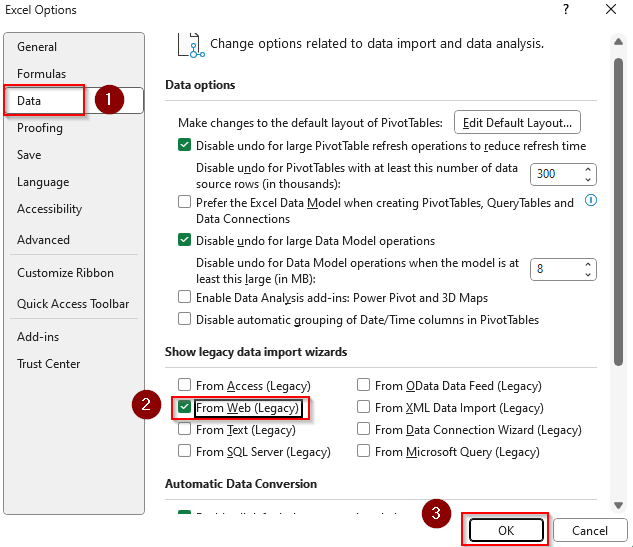Image resolution: width=633 pixels, height=547 pixels.
Task: Uncheck From Web (Legacy)
Action: 184,407
